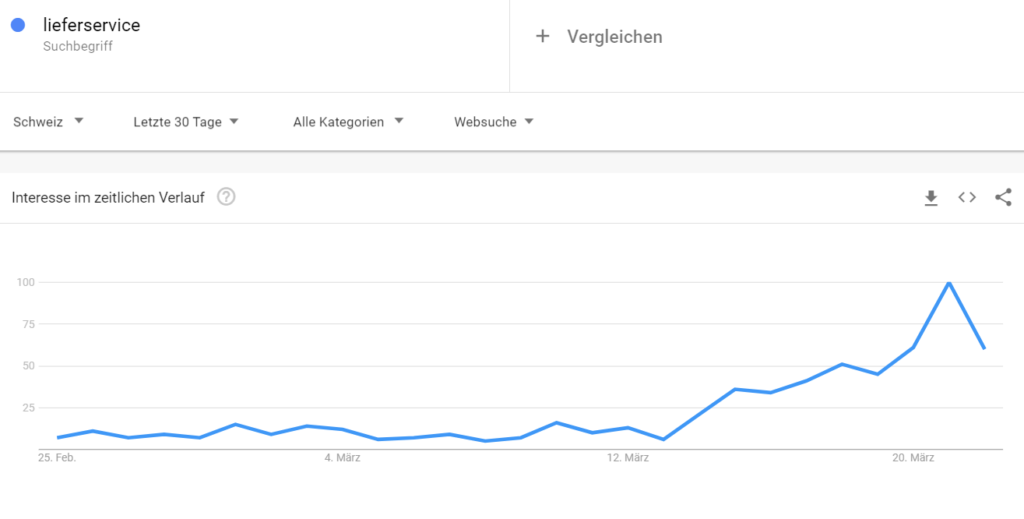The image size is (1024, 519).
Task: Click the last data point on the line
Action: 984,348
